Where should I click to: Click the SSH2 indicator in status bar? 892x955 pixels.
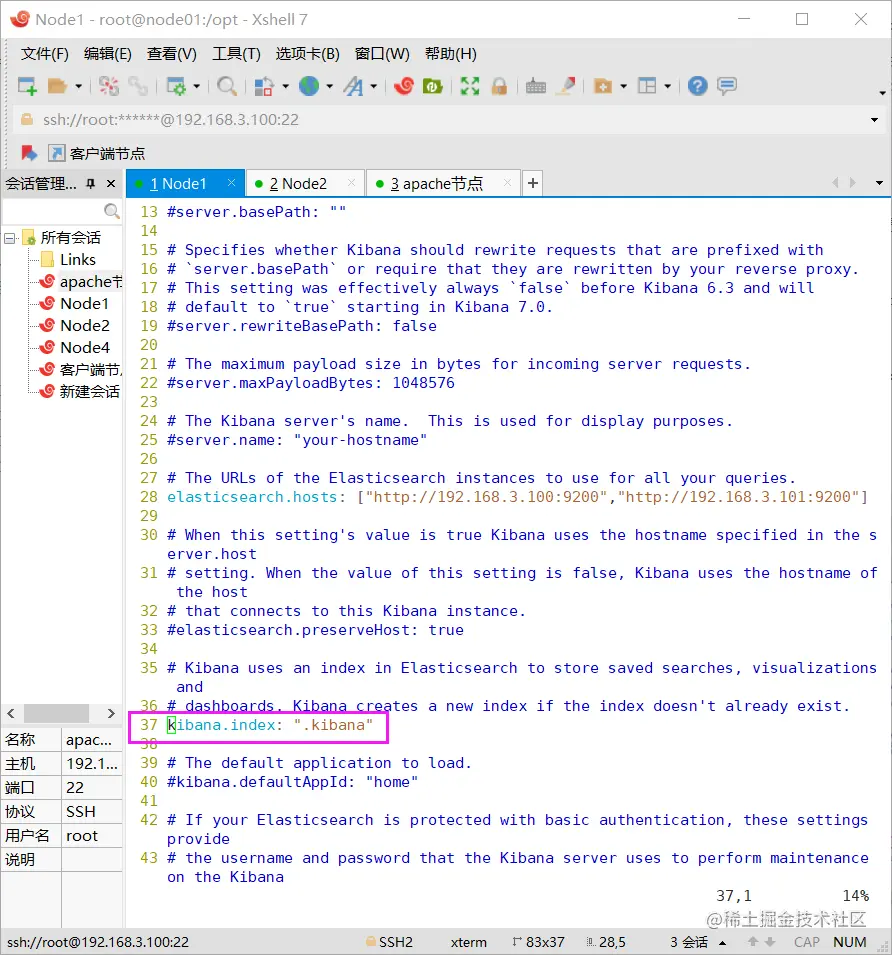point(390,942)
